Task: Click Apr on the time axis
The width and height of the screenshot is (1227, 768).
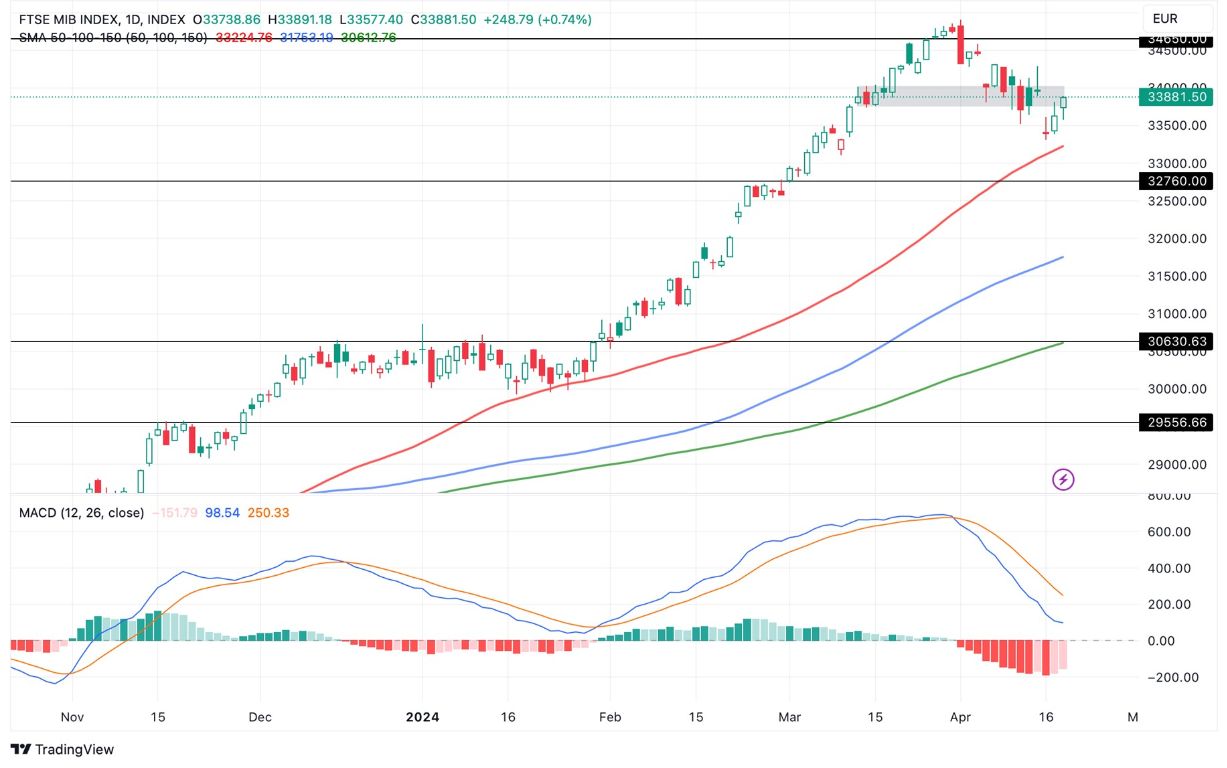Action: click(962, 717)
